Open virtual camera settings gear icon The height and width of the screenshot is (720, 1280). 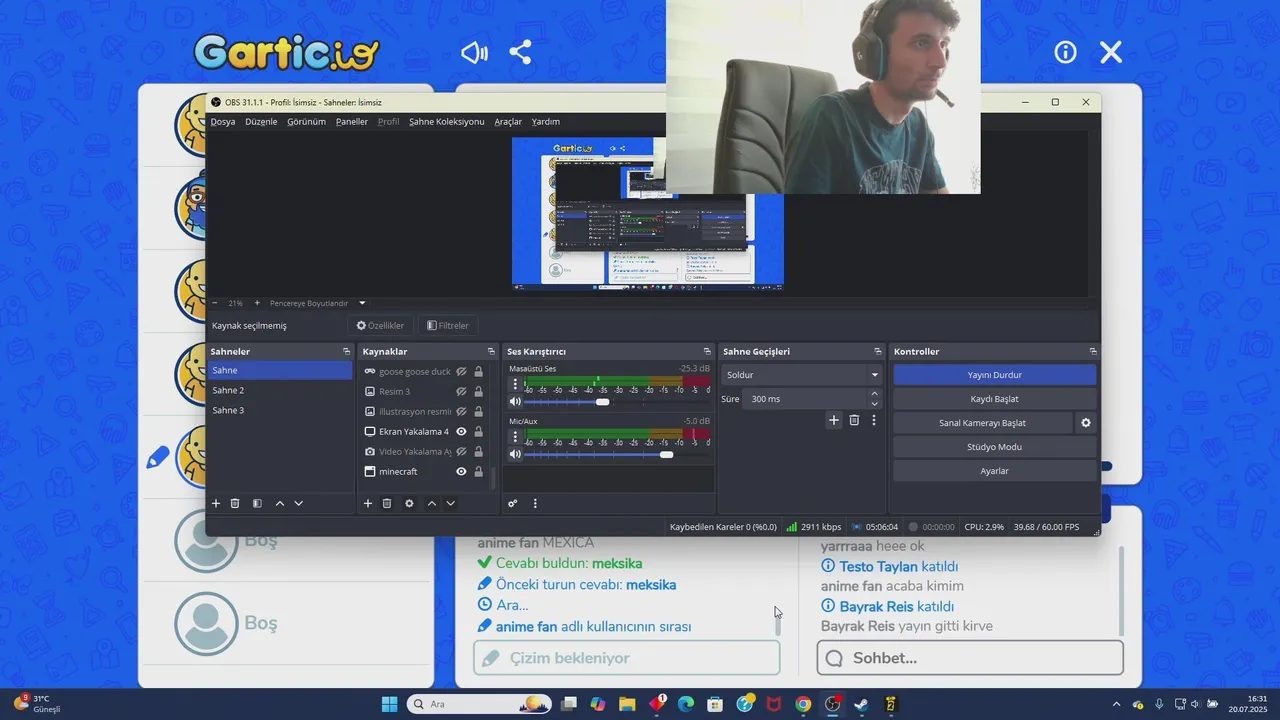click(1086, 423)
